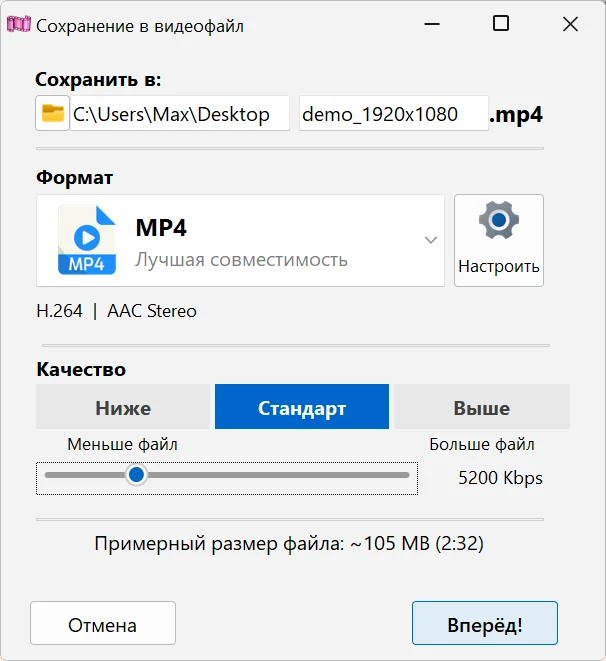The height and width of the screenshot is (661, 606).
Task: Maximize the save dialog window
Action: tap(501, 23)
